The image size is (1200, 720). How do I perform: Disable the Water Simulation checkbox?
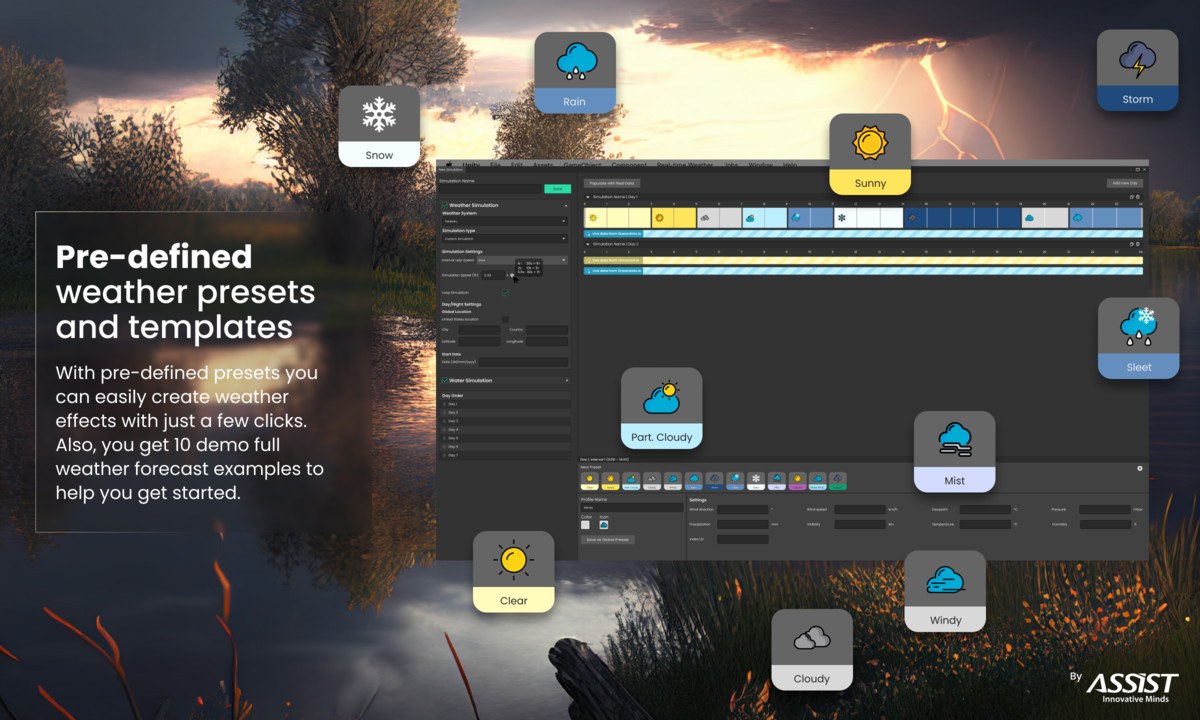[445, 380]
